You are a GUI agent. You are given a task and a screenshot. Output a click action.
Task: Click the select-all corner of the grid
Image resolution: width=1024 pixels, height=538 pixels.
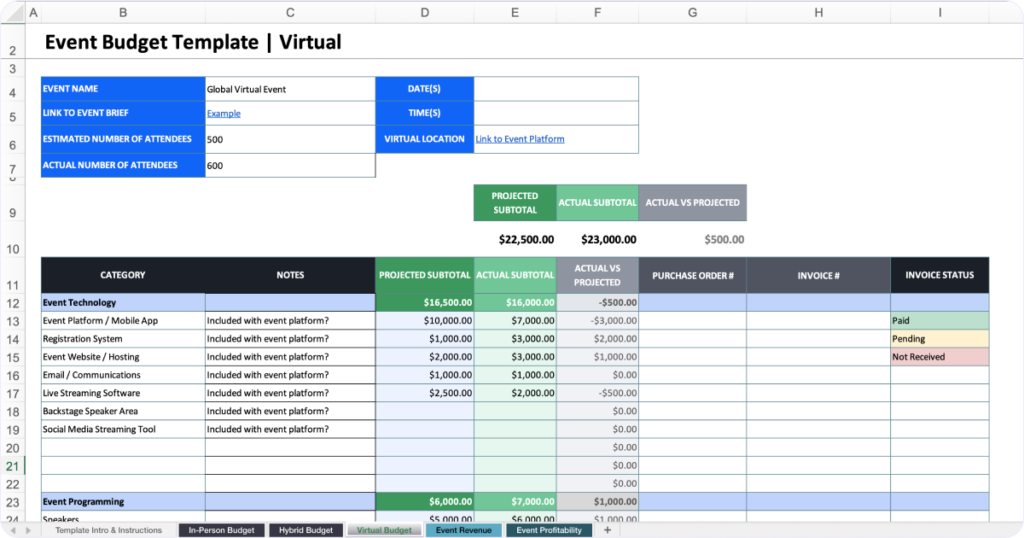click(x=20, y=13)
